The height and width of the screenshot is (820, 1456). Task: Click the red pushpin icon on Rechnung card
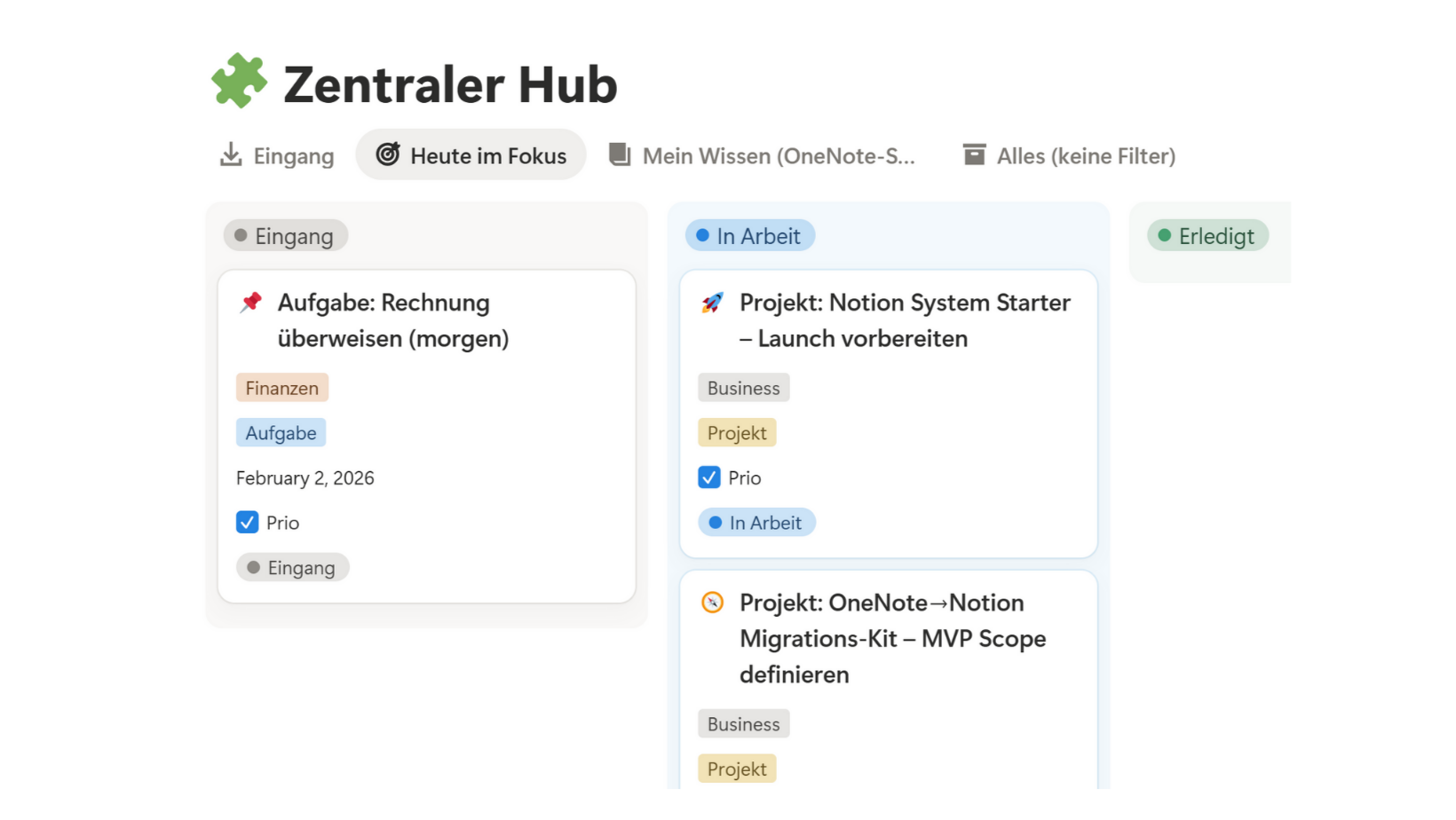(x=251, y=303)
